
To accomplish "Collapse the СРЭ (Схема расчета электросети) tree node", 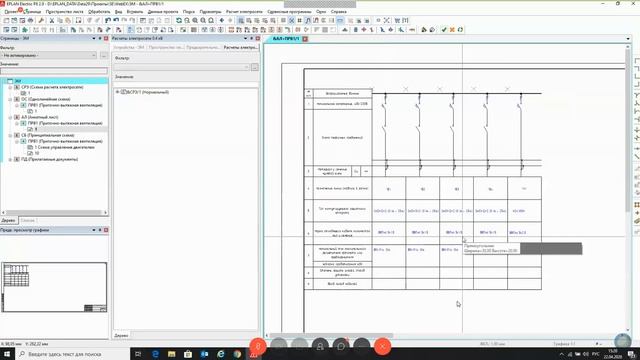I will point(10,87).
